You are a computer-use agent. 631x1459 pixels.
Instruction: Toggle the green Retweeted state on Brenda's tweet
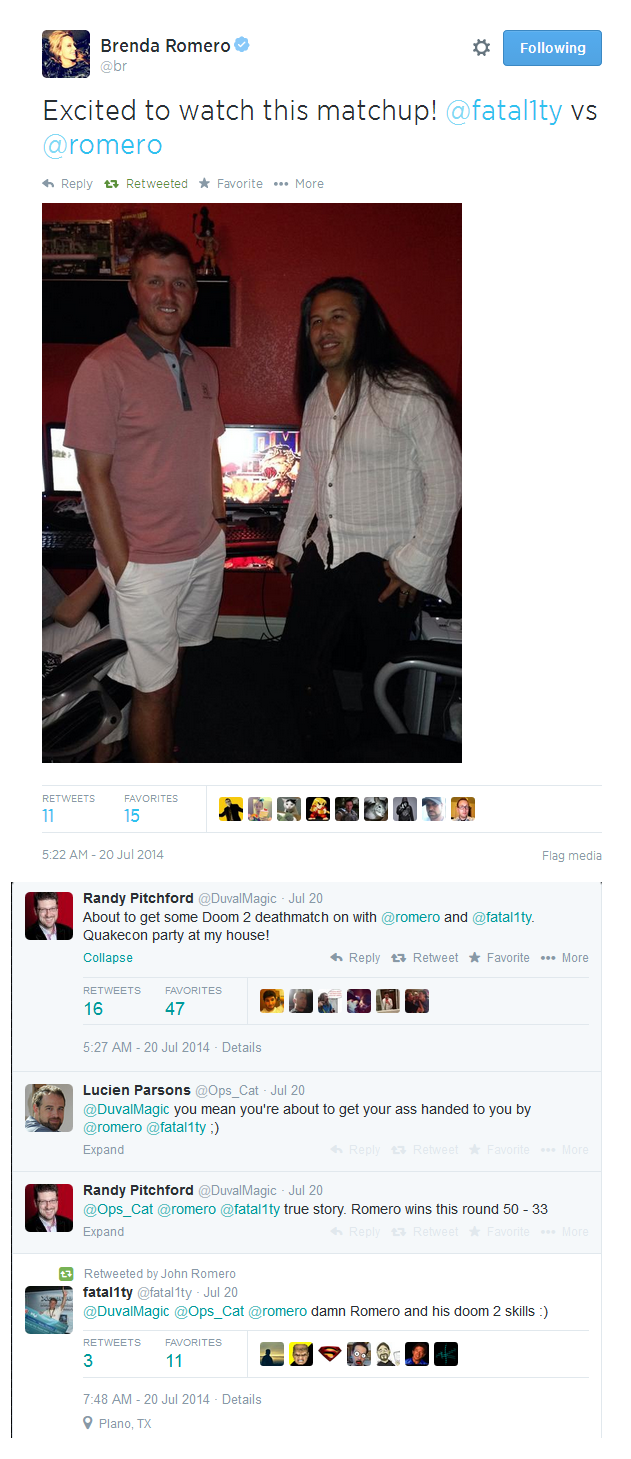coord(144,184)
